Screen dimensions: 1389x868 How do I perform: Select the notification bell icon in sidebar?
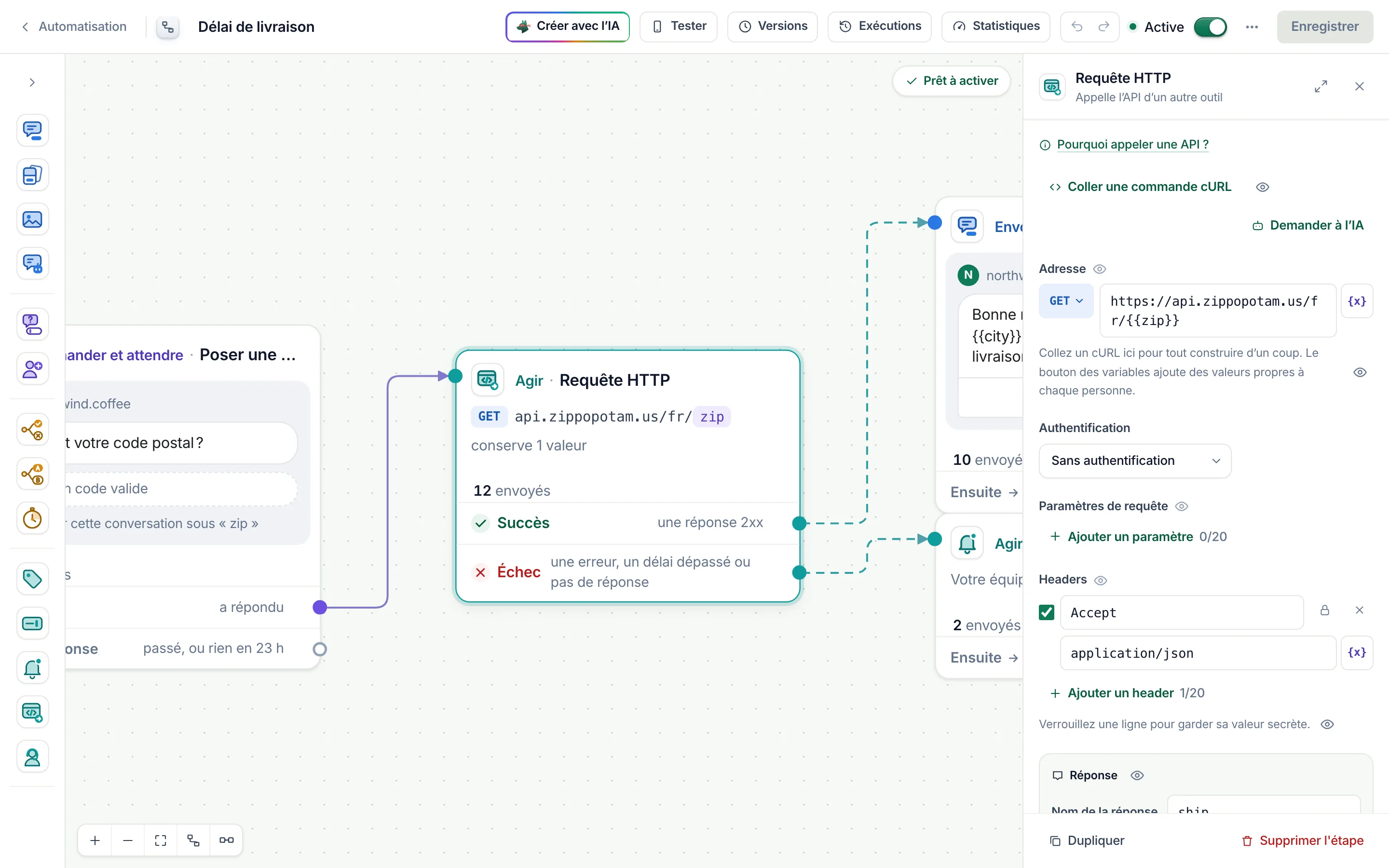point(32,668)
